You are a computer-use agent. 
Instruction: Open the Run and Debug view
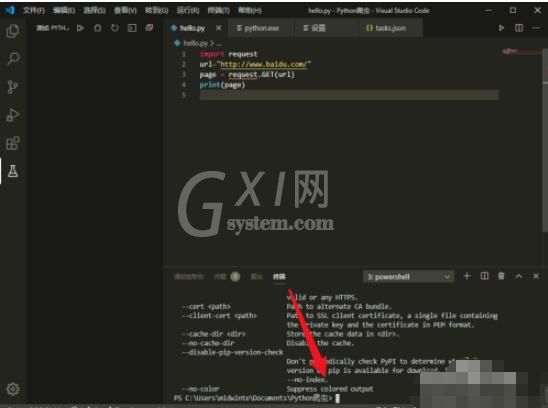pos(13,115)
